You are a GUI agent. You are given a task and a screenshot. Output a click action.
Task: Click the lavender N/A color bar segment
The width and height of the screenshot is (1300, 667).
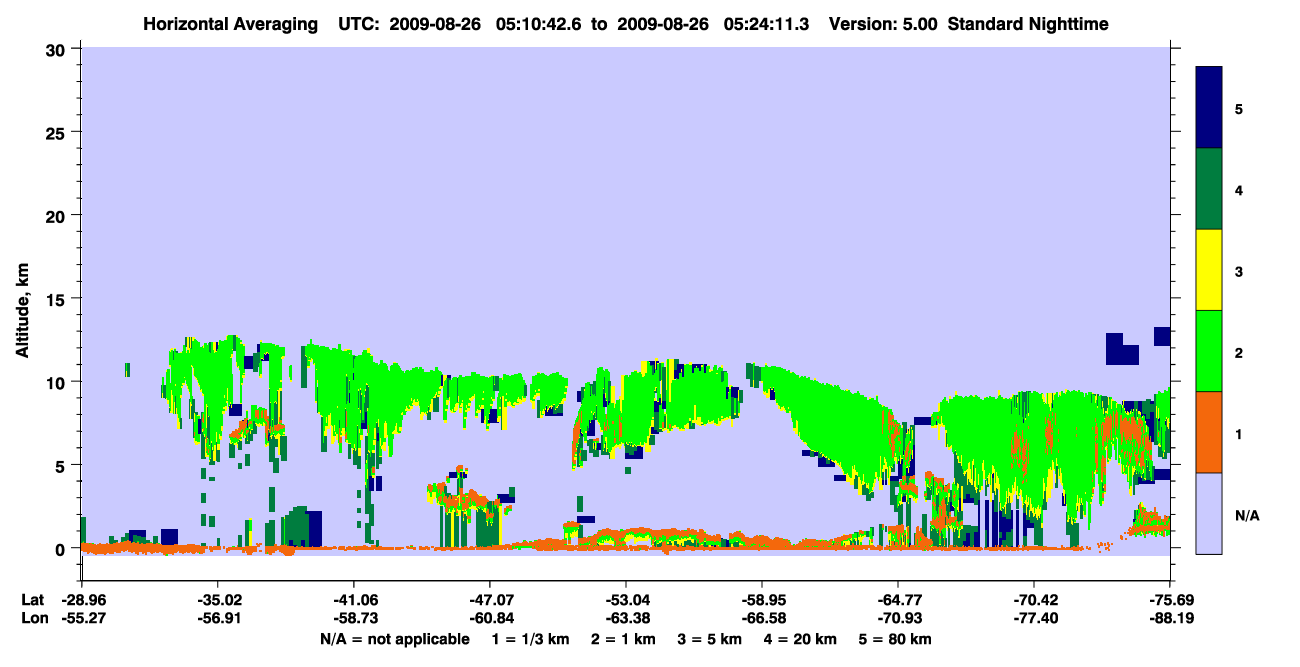pos(1209,513)
